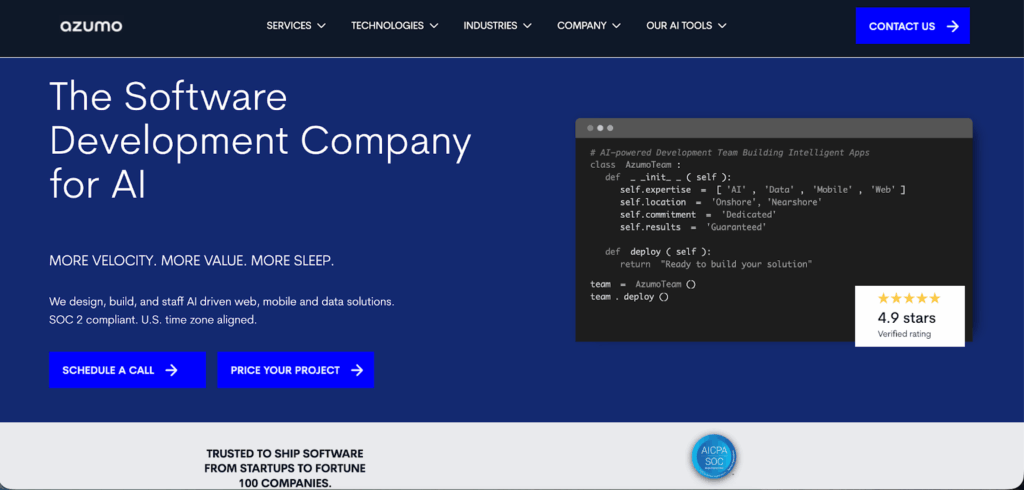Expand the Company chevron arrow
This screenshot has width=1024, height=490.
(616, 26)
